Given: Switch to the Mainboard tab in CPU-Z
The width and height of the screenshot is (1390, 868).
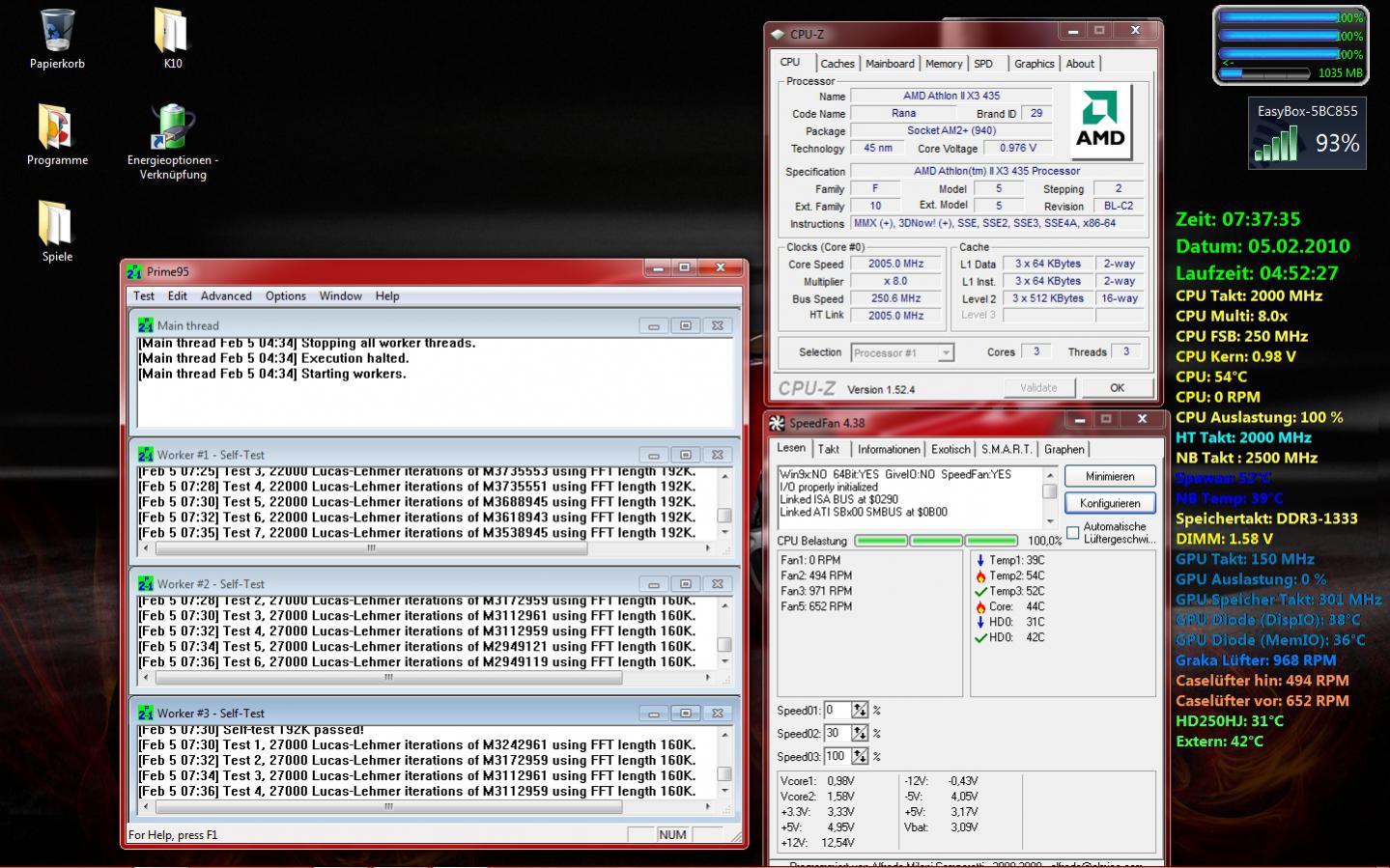Looking at the screenshot, I should [890, 64].
